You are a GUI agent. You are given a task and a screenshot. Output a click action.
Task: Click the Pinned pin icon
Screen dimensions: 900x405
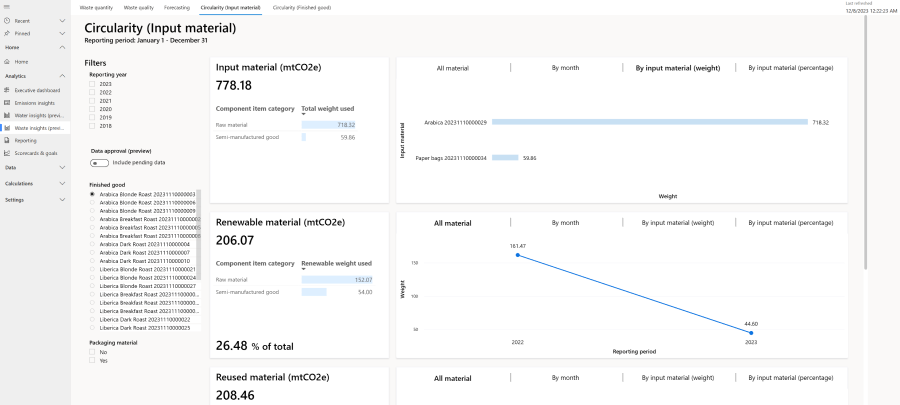[x=7, y=33]
